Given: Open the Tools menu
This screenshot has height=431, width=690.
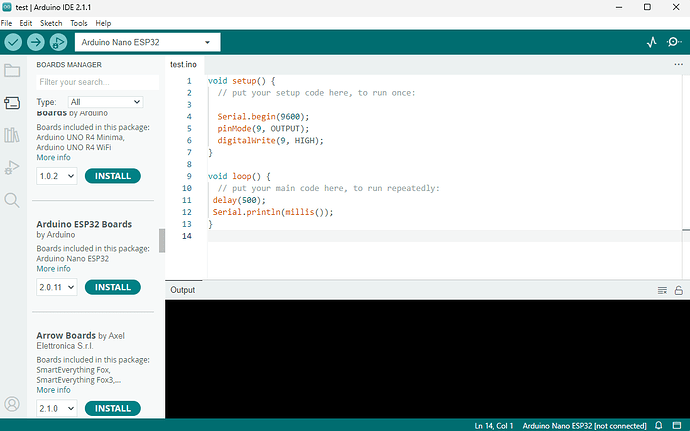Looking at the screenshot, I should coord(79,23).
